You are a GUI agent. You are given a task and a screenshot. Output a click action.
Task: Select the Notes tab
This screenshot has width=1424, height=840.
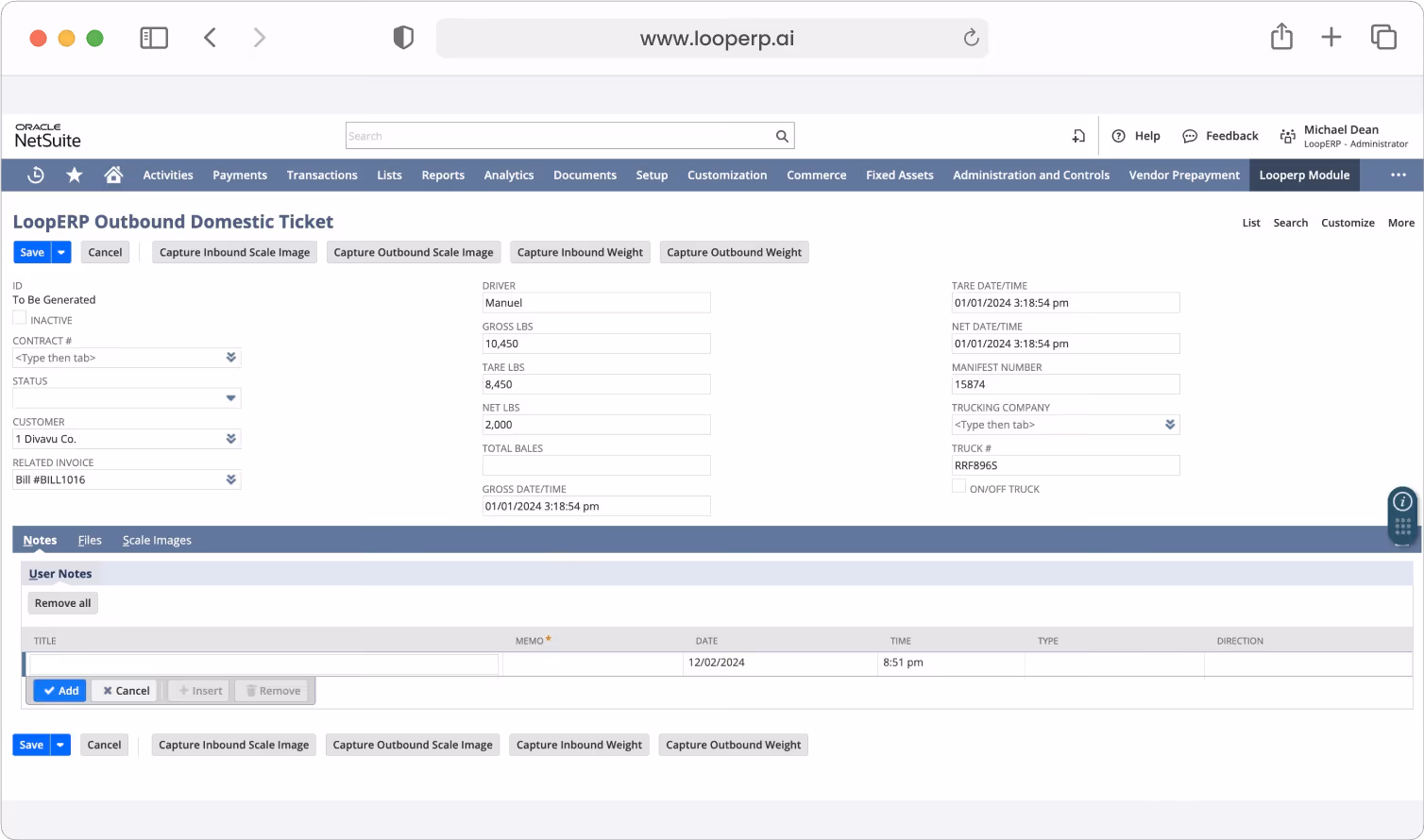(40, 540)
